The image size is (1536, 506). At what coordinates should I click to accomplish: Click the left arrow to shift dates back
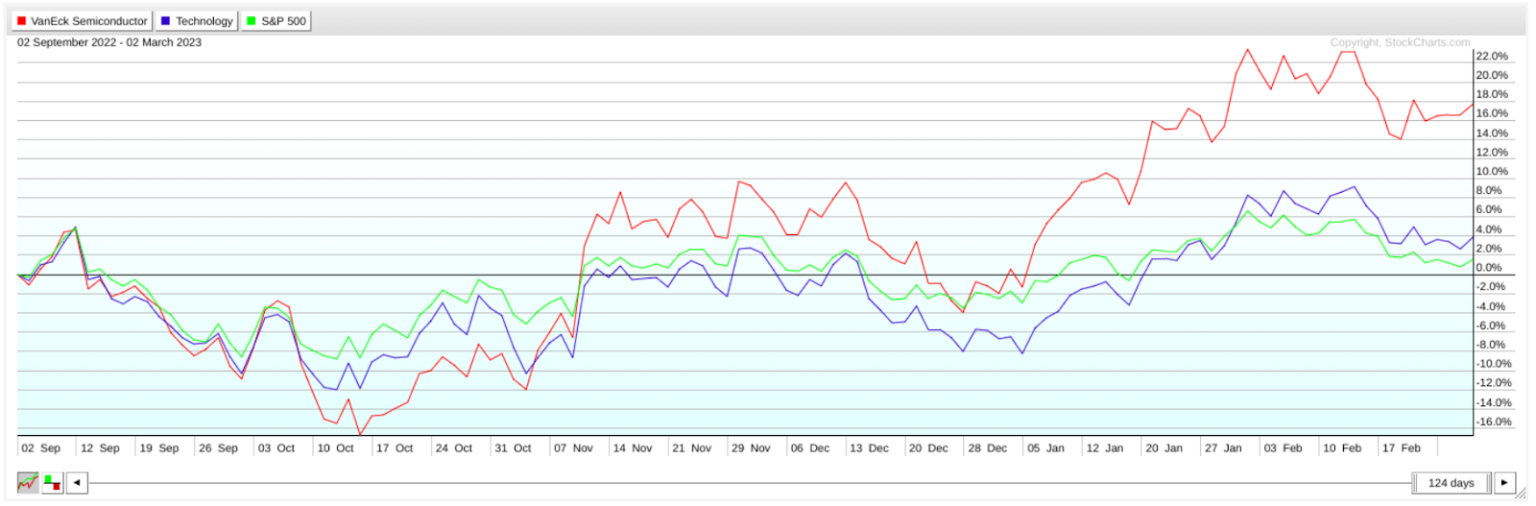77,483
